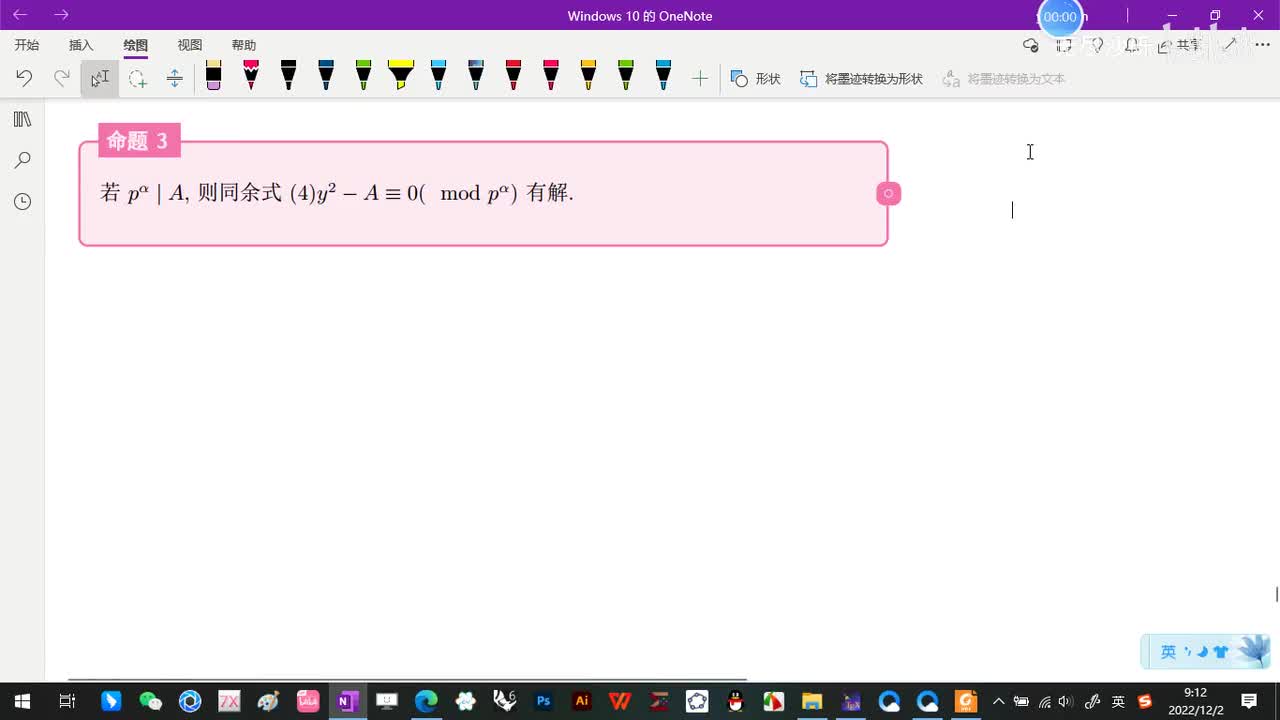1280x720 pixels.
Task: Launch Photoshop from the taskbar
Action: 544,701
